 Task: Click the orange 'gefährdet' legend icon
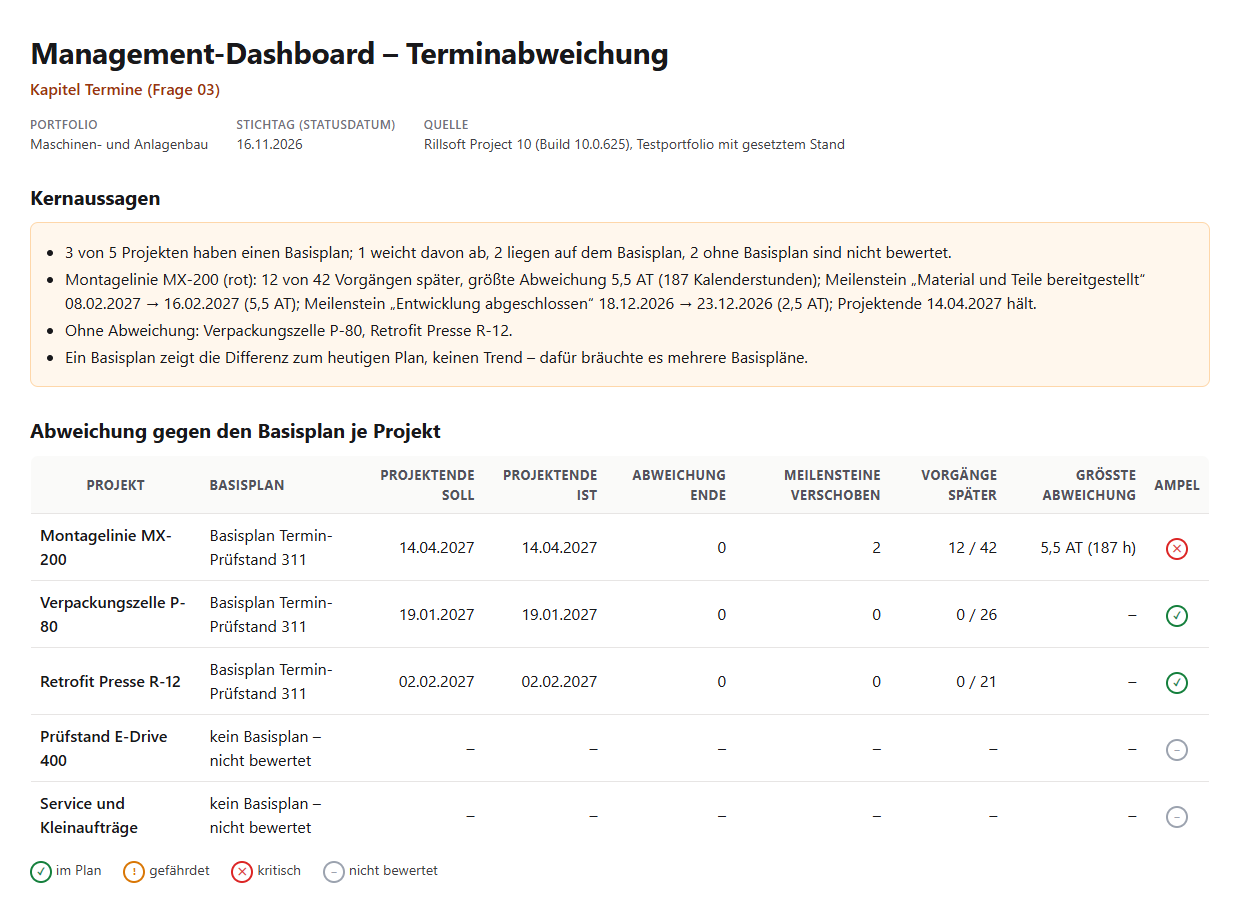pyautogui.click(x=134, y=872)
